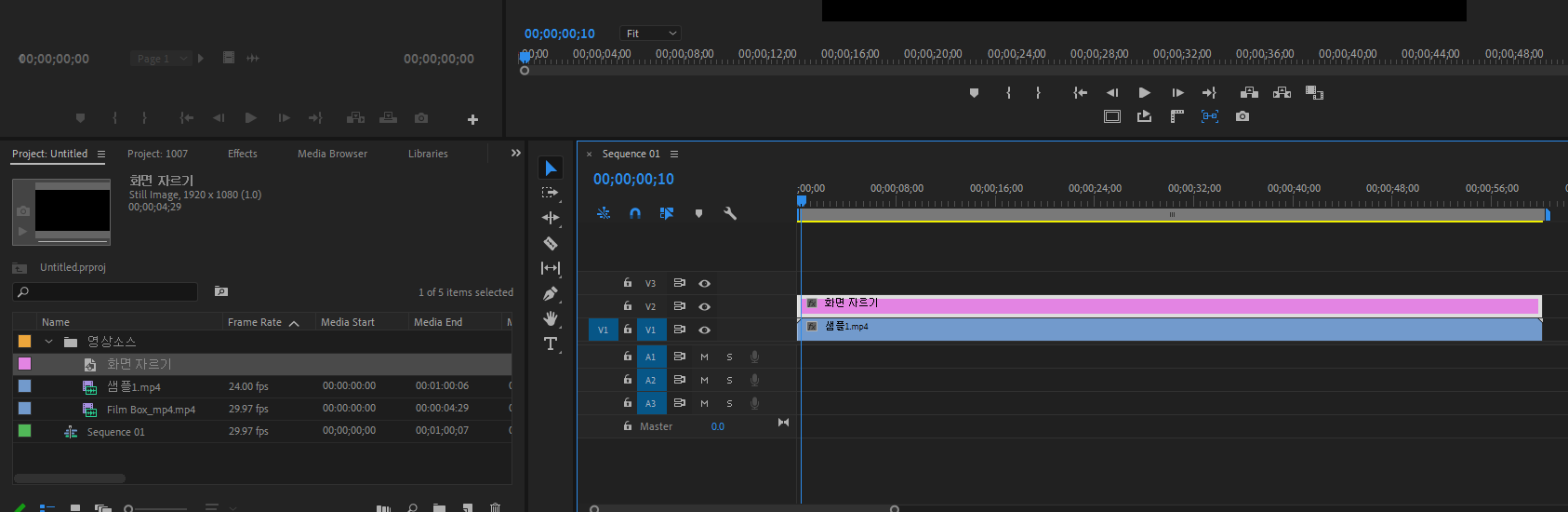Click the Extract button in Program monitor
This screenshot has height=512, width=1568.
[1282, 92]
